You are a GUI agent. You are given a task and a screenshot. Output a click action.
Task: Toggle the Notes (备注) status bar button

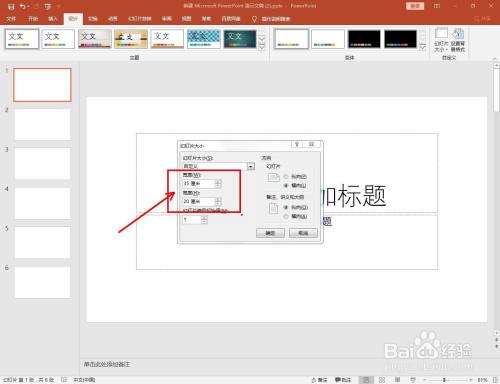click(x=319, y=380)
